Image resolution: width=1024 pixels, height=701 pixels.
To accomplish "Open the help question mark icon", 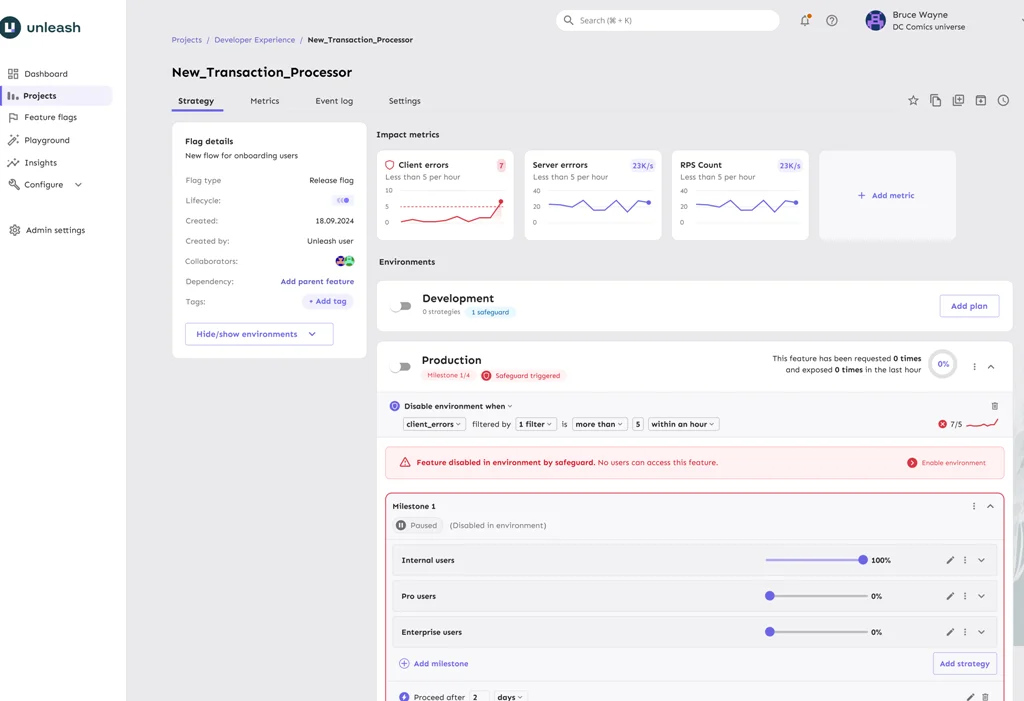I will [831, 20].
